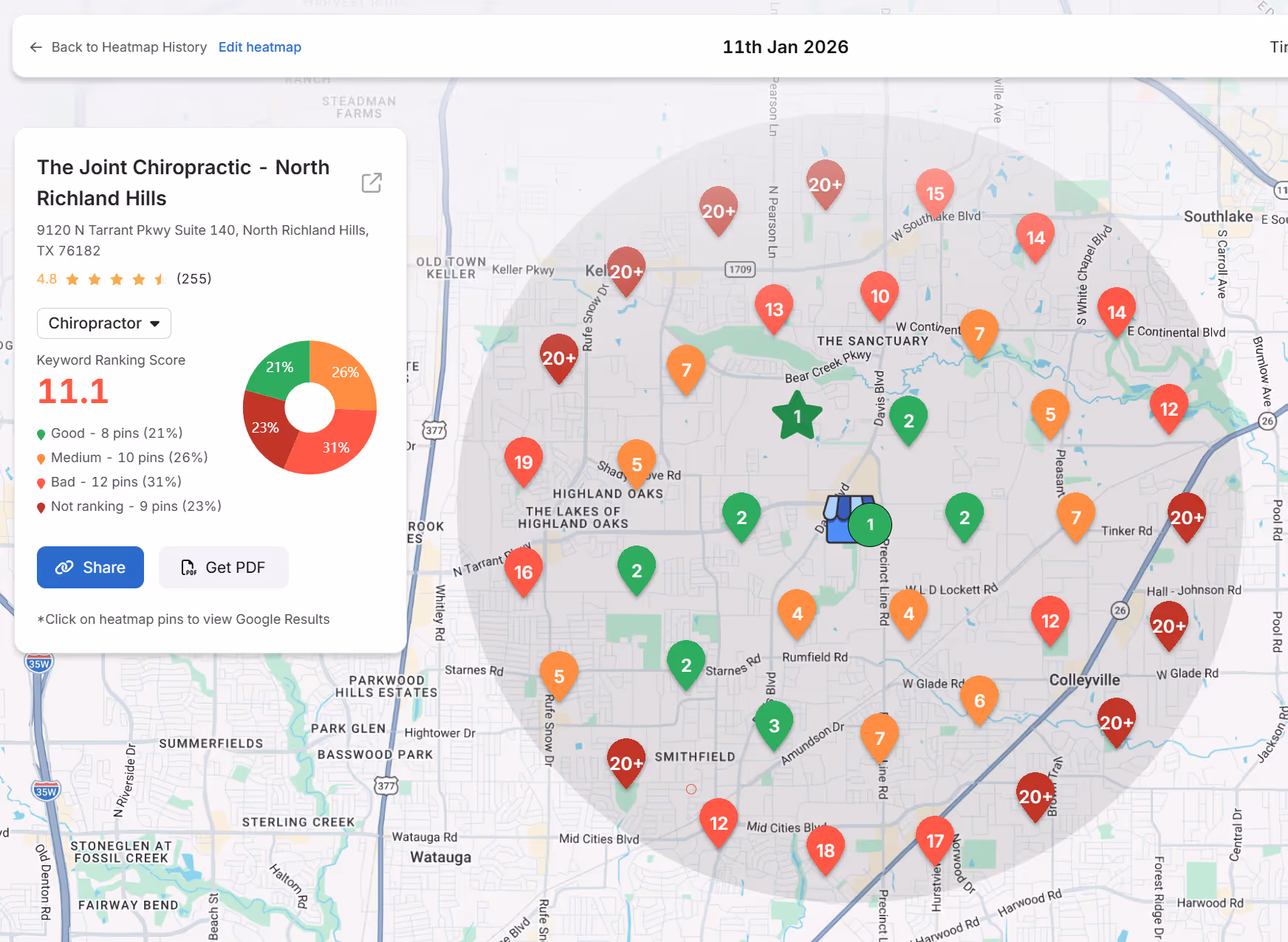Select the green star rank 1 pin
The width and height of the screenshot is (1288, 942).
pyautogui.click(x=797, y=416)
